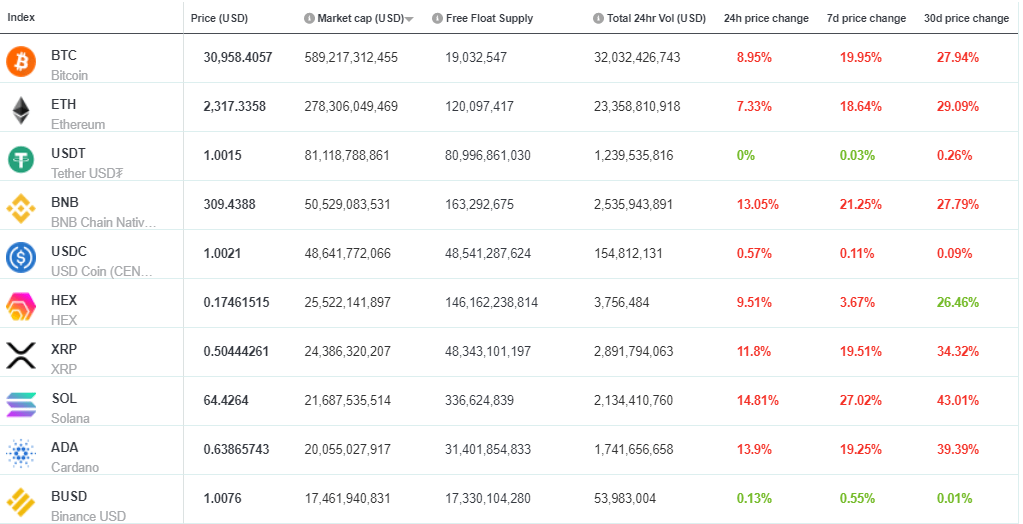Open the BUSD ticker link
The image size is (1023, 524).
click(x=69, y=497)
